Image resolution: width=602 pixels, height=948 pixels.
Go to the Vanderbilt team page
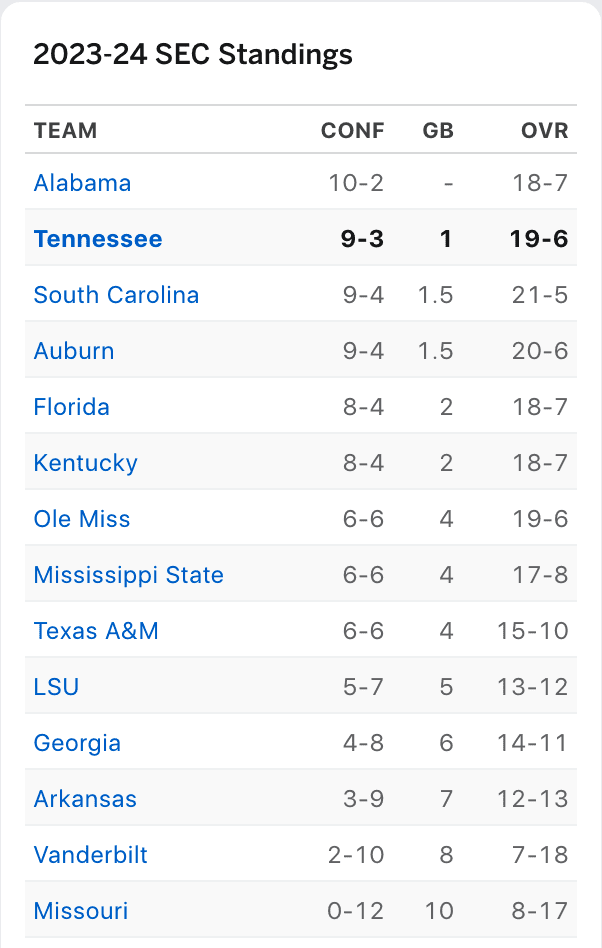(91, 855)
